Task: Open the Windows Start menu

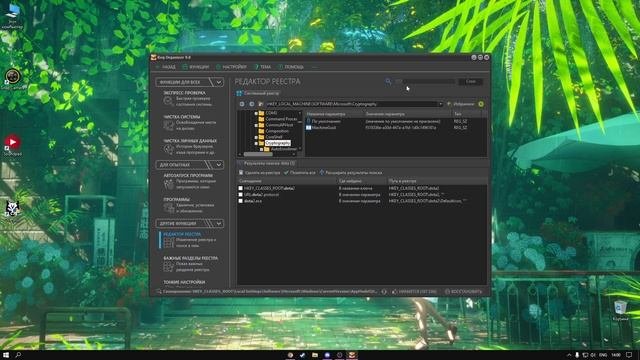Action: [x=6, y=355]
